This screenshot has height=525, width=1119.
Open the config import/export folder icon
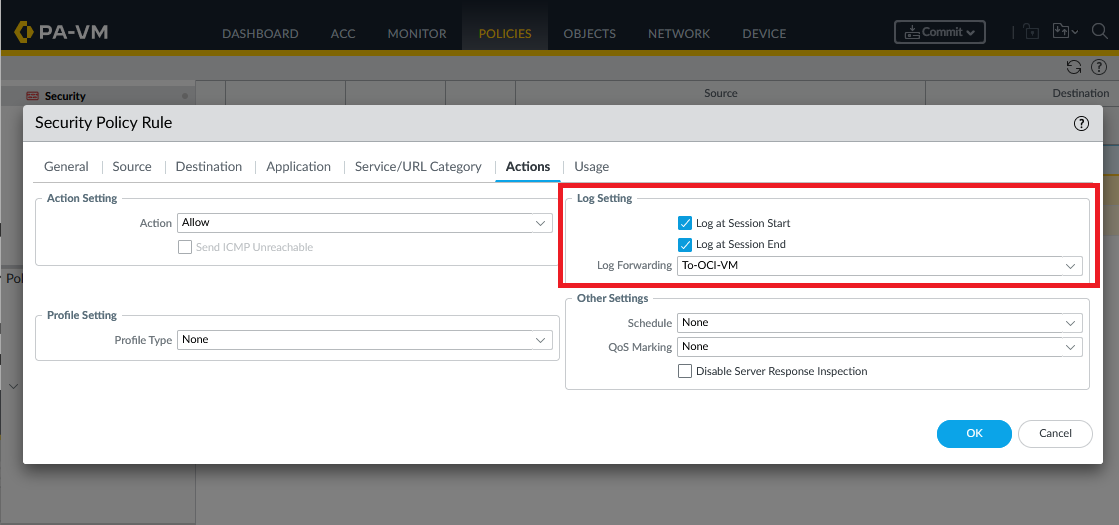1062,32
